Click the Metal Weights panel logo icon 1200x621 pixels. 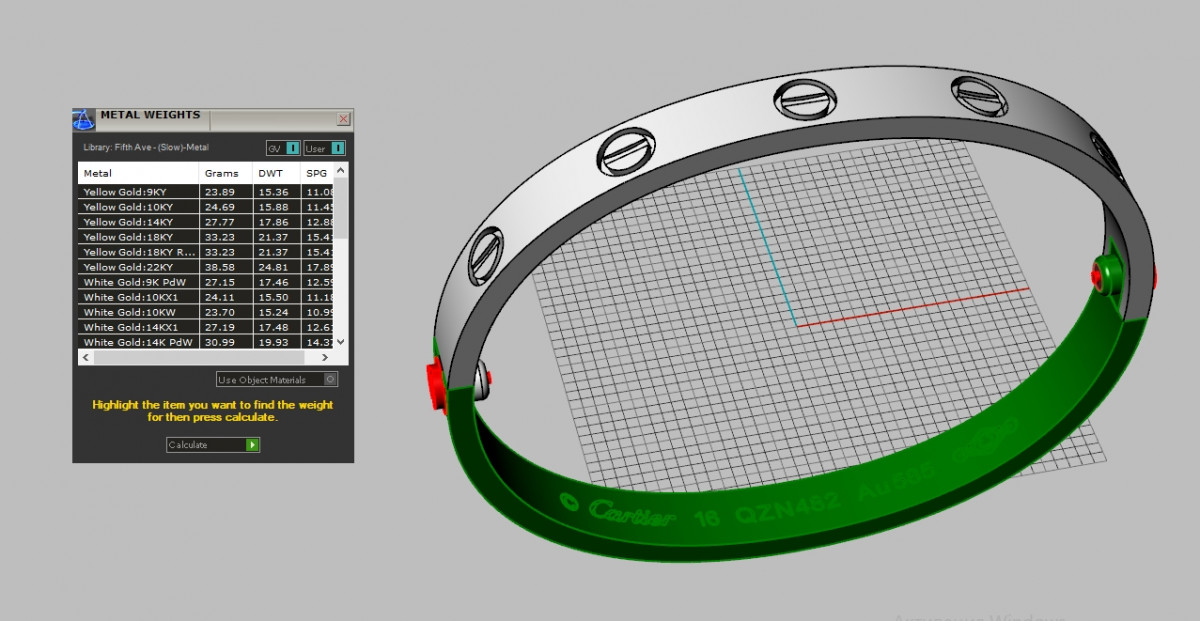[x=84, y=119]
